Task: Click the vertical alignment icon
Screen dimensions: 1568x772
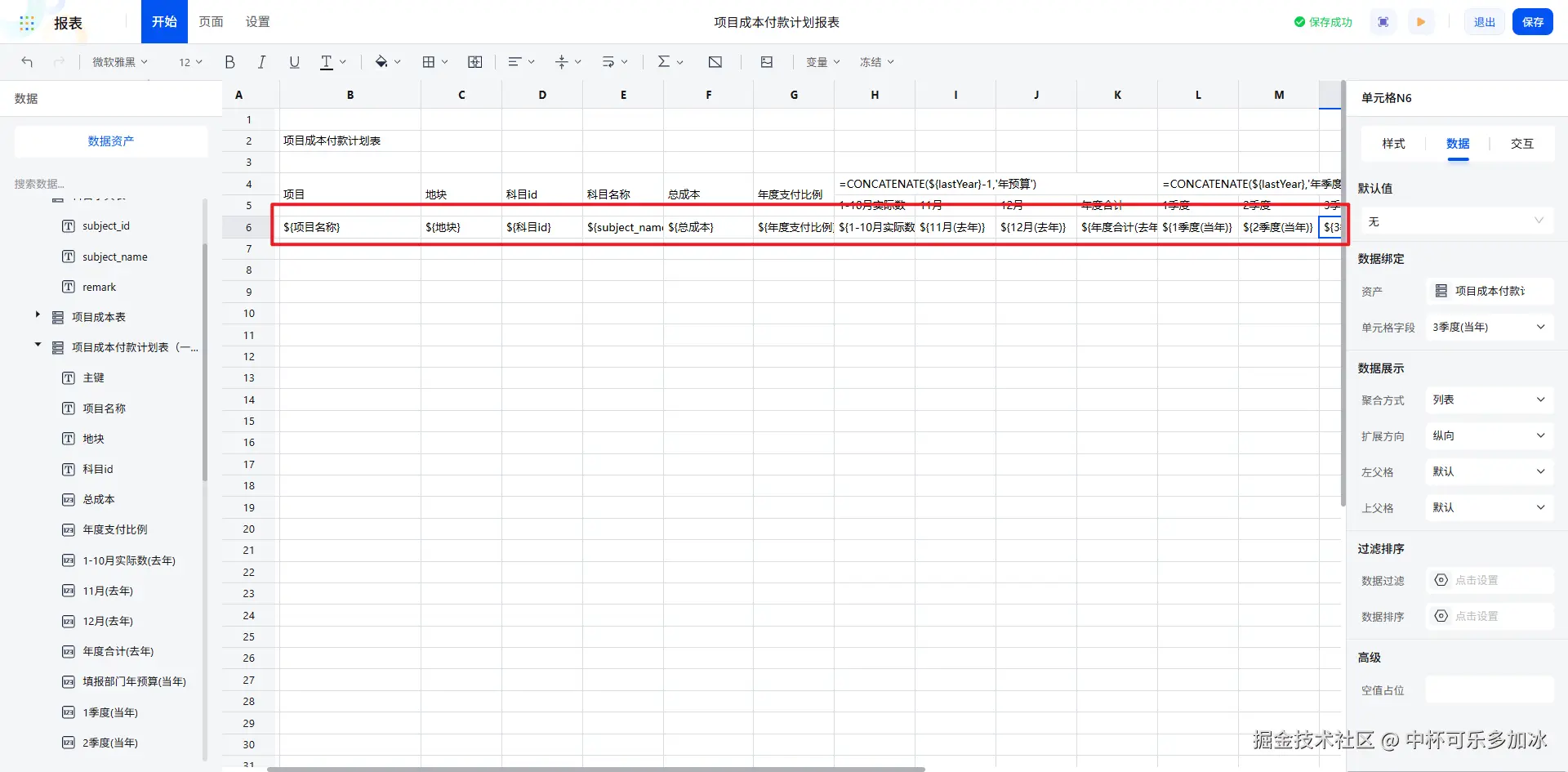Action: coord(561,62)
